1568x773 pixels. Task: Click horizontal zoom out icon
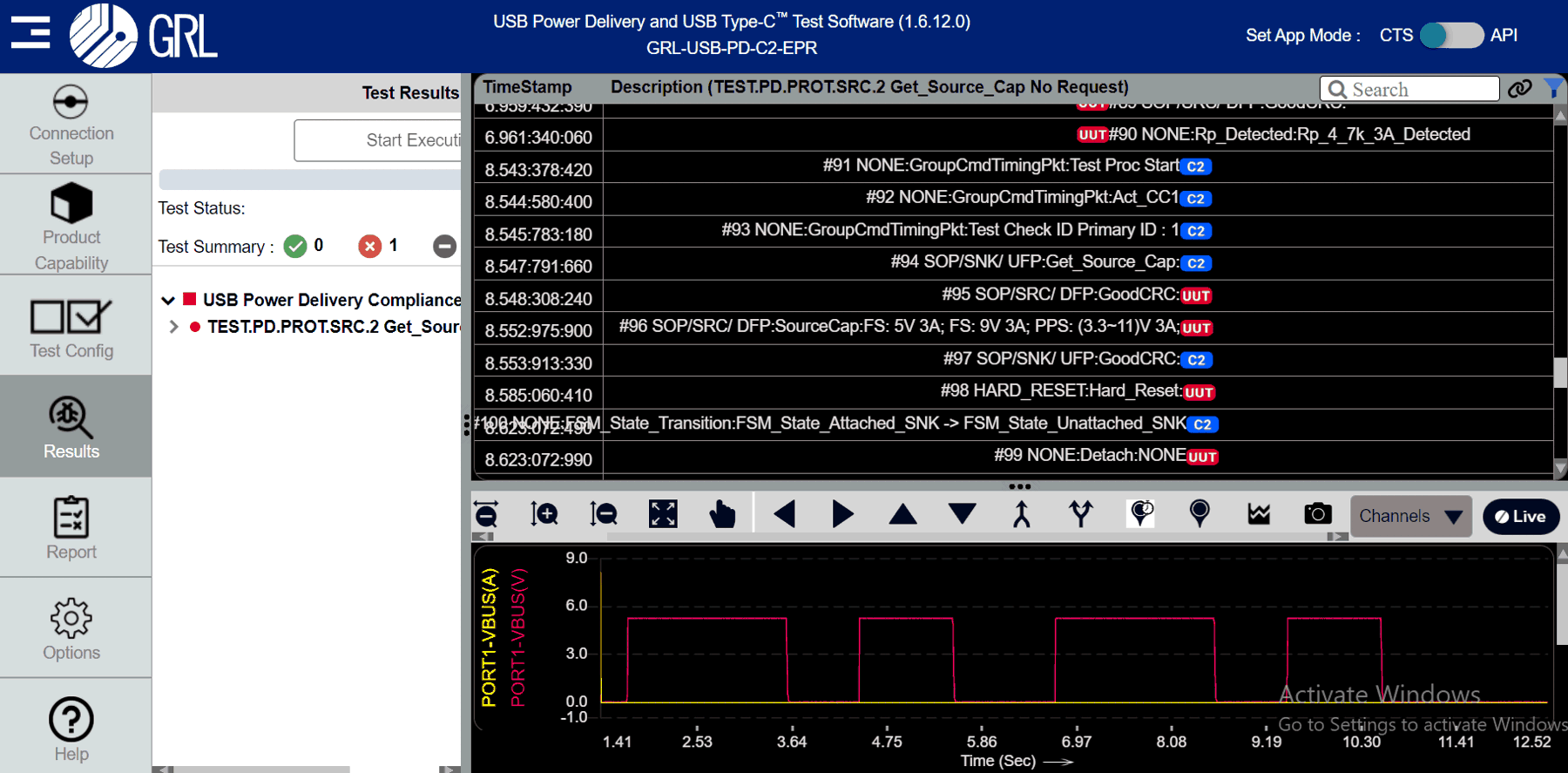point(486,514)
